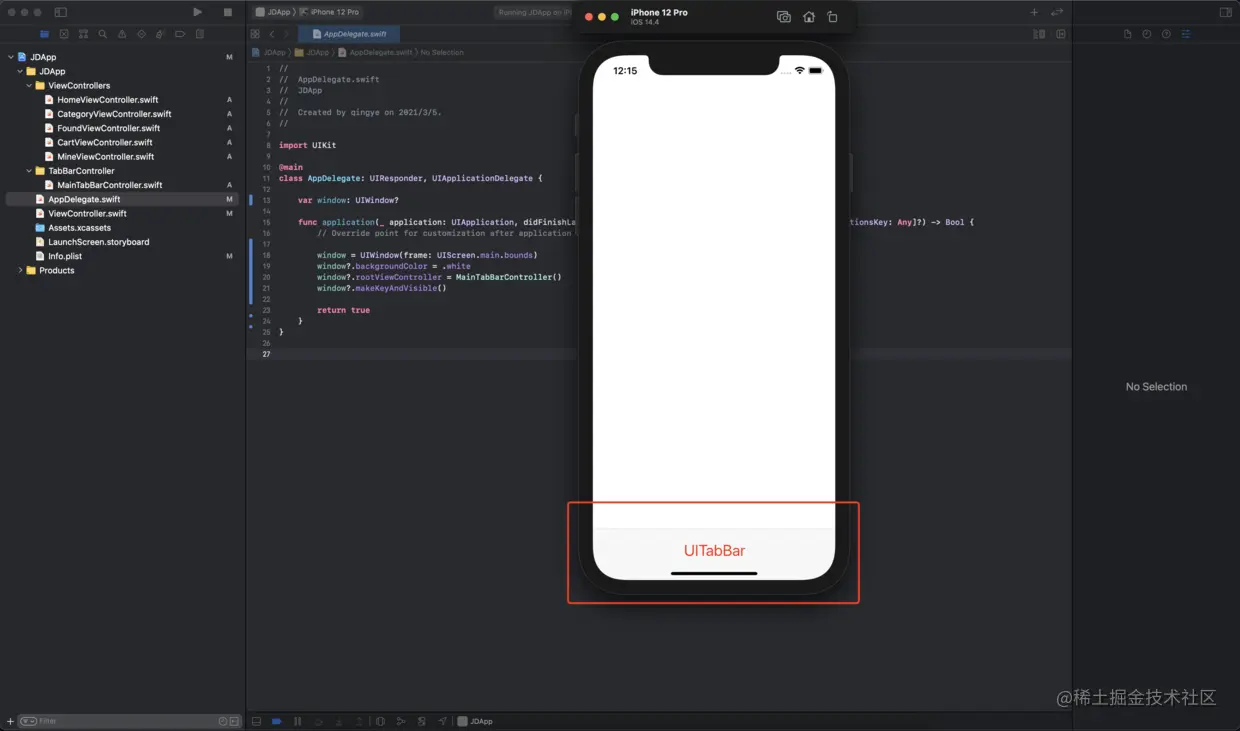Adjust editor options lines icon
Viewport: 1240px width, 731px height.
1039,34
